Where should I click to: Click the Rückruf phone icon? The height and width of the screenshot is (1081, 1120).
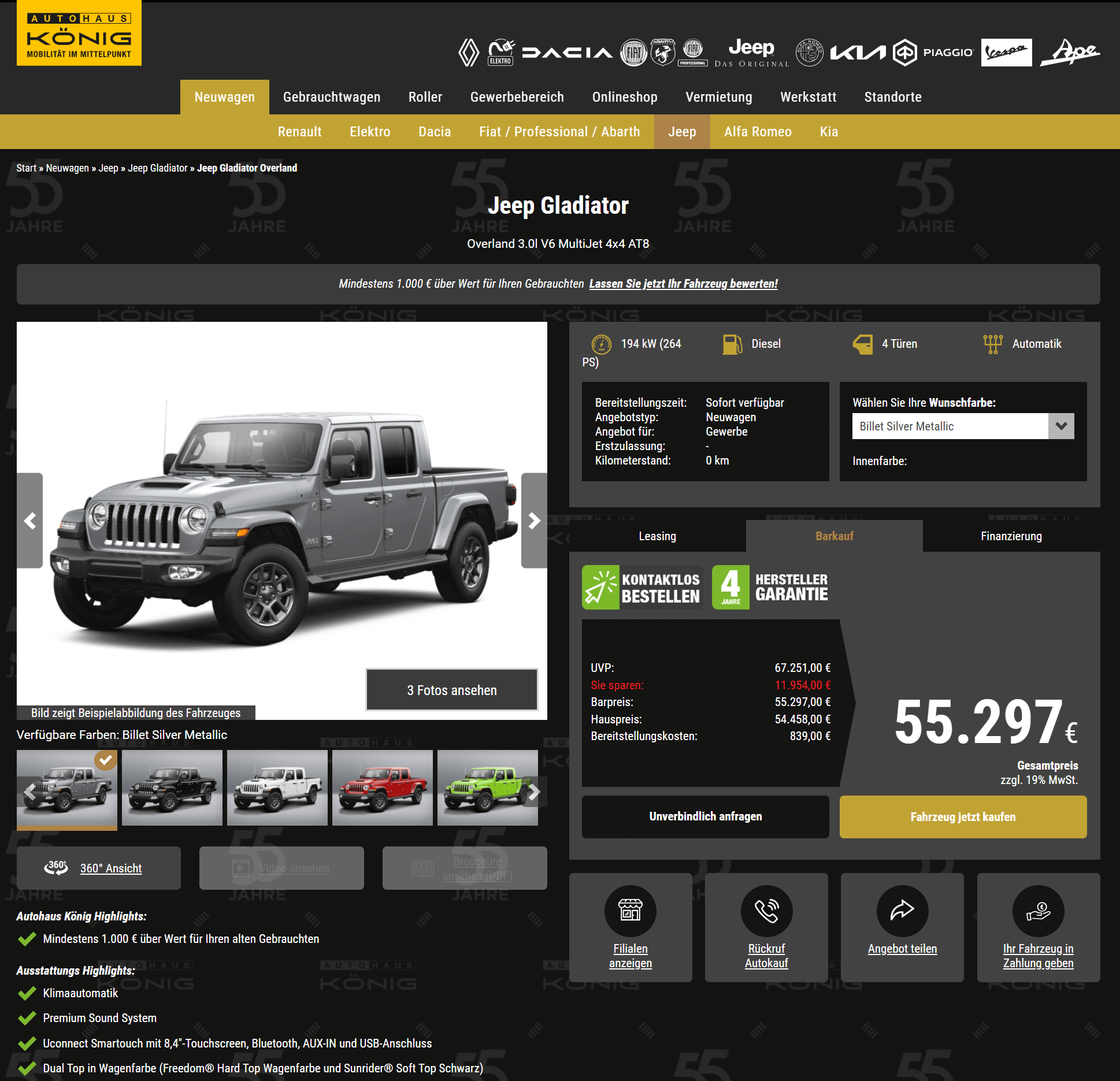pos(766,911)
